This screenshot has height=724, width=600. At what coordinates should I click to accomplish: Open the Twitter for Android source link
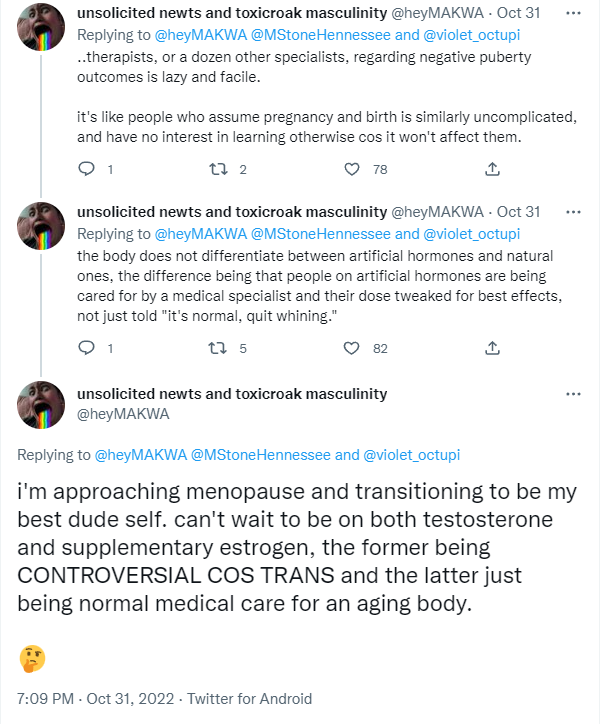(x=249, y=698)
